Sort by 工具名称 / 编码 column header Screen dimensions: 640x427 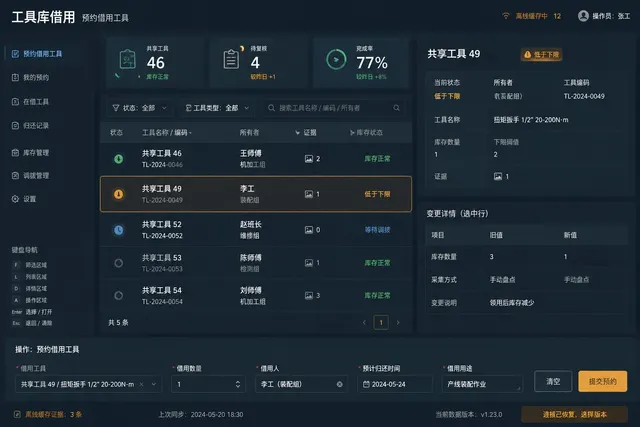167,133
